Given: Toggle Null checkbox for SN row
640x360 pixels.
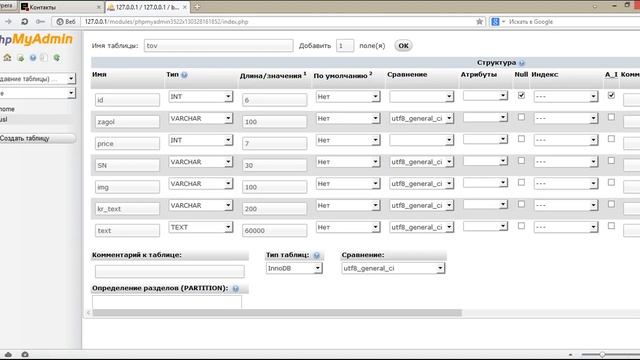Looking at the screenshot, I should pos(521,160).
